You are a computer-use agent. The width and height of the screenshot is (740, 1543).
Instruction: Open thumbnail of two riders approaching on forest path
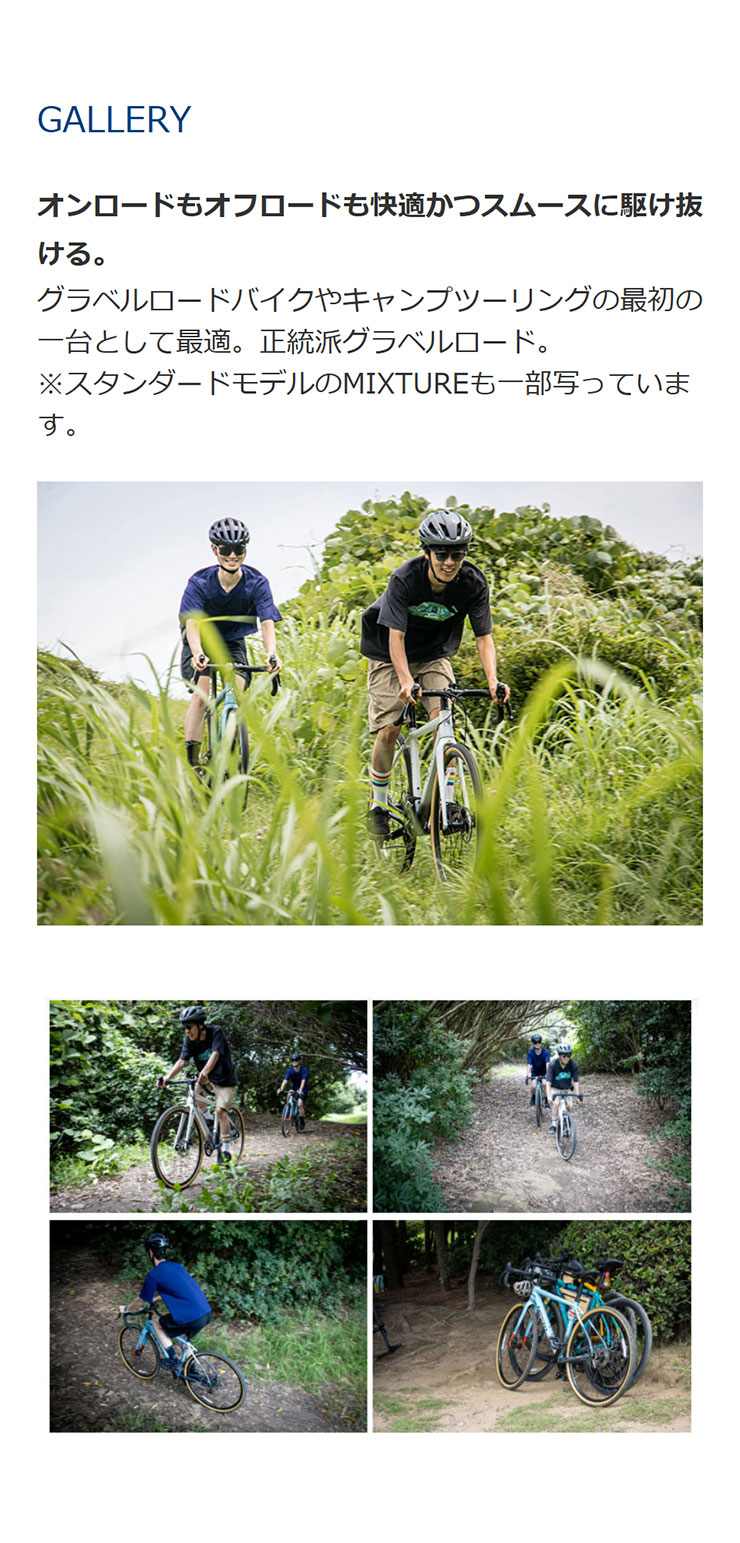pyautogui.click(x=532, y=1106)
